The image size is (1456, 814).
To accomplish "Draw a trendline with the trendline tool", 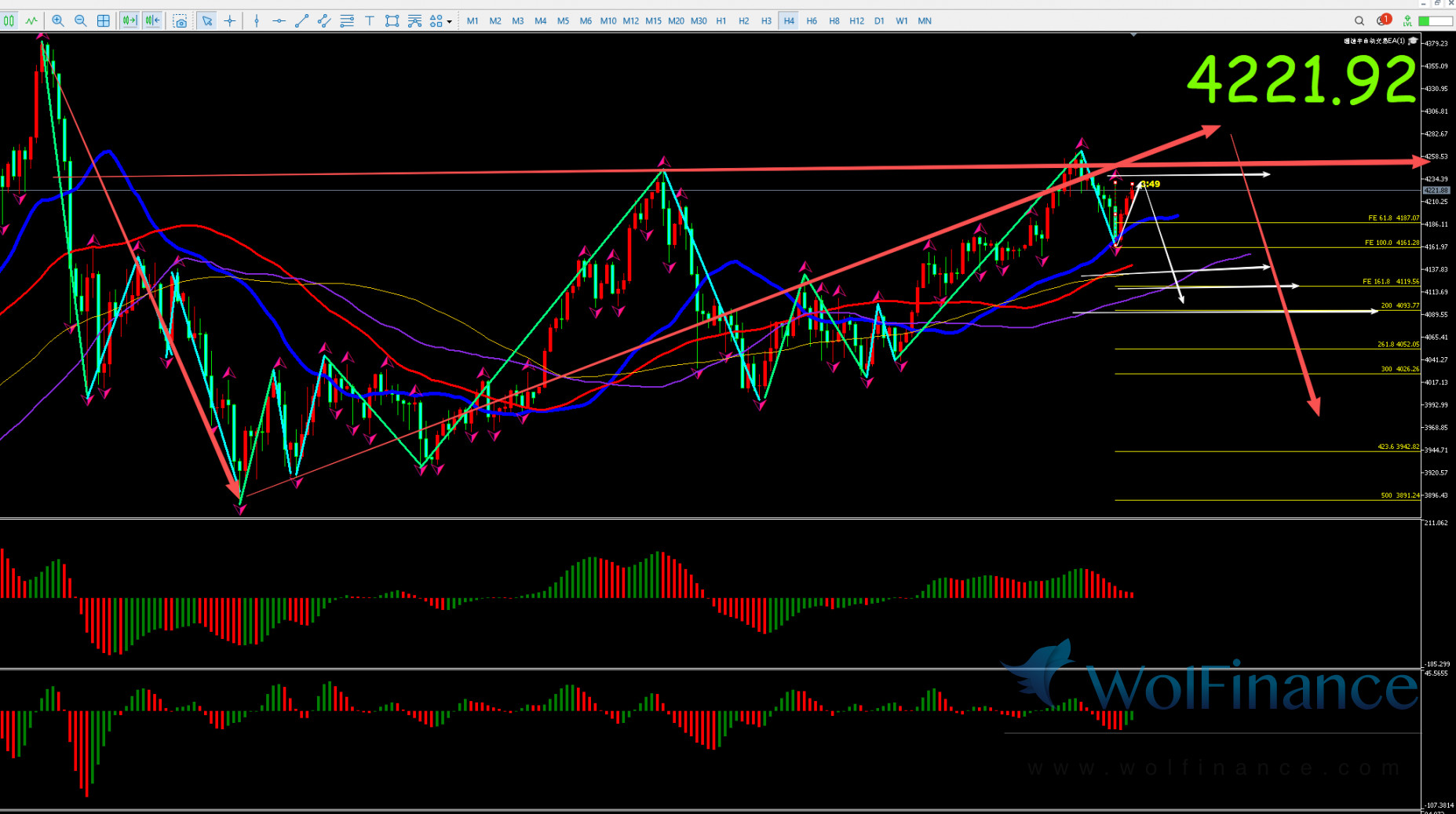I will 301,21.
